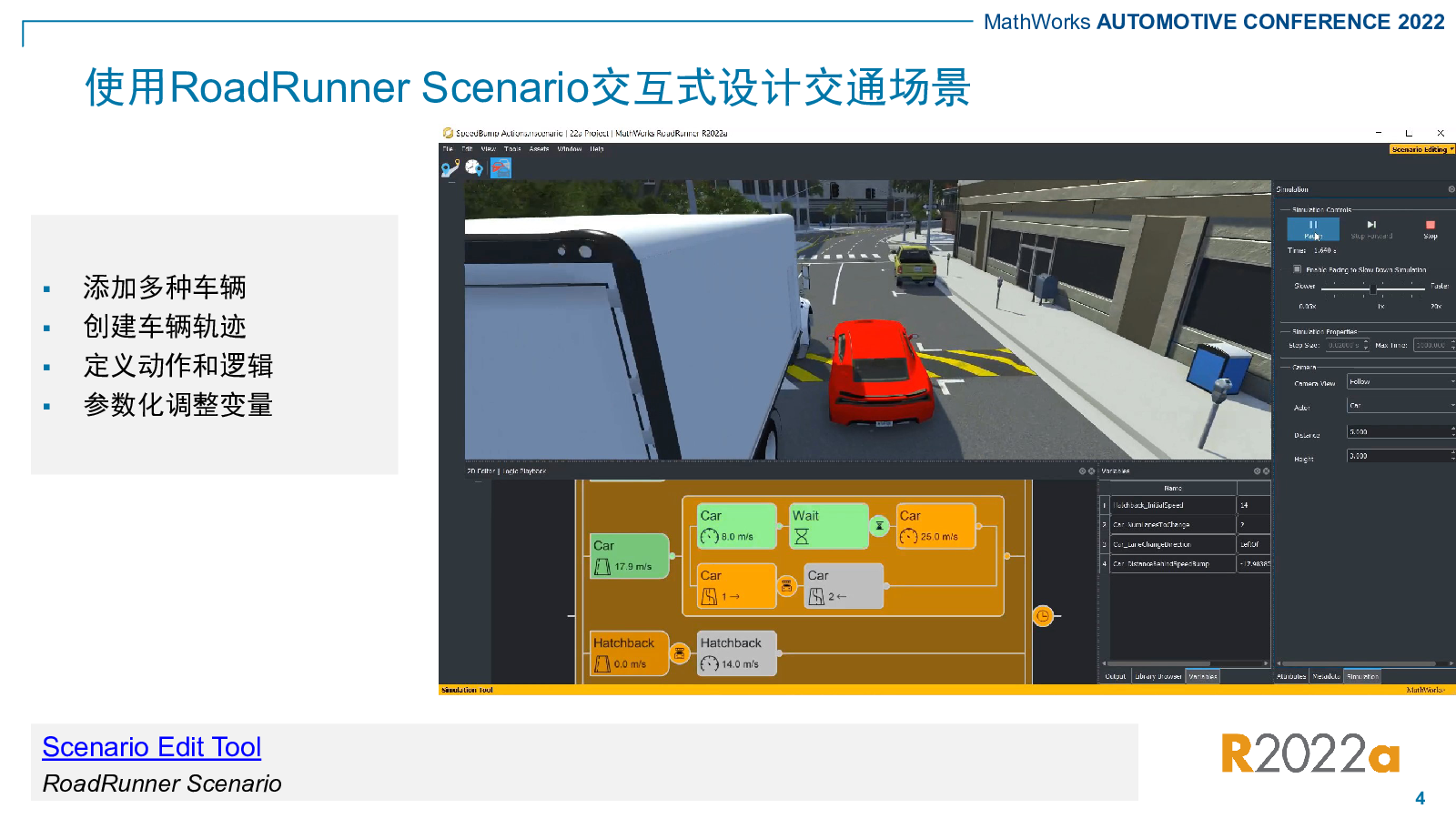Click the Simulation panel settings icon
This screenshot has height=819, width=1456.
click(x=1451, y=189)
